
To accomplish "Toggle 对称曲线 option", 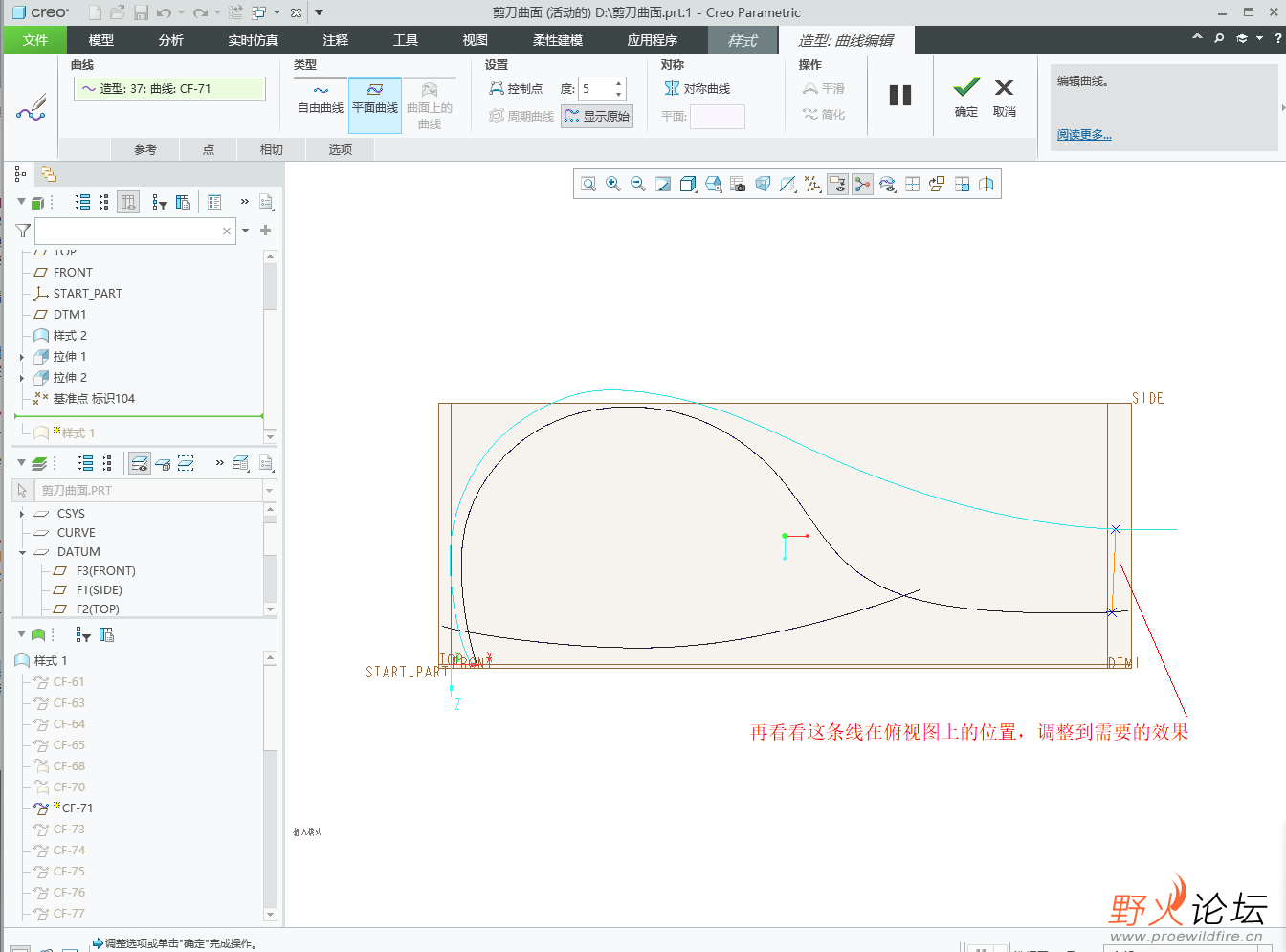I will [698, 88].
